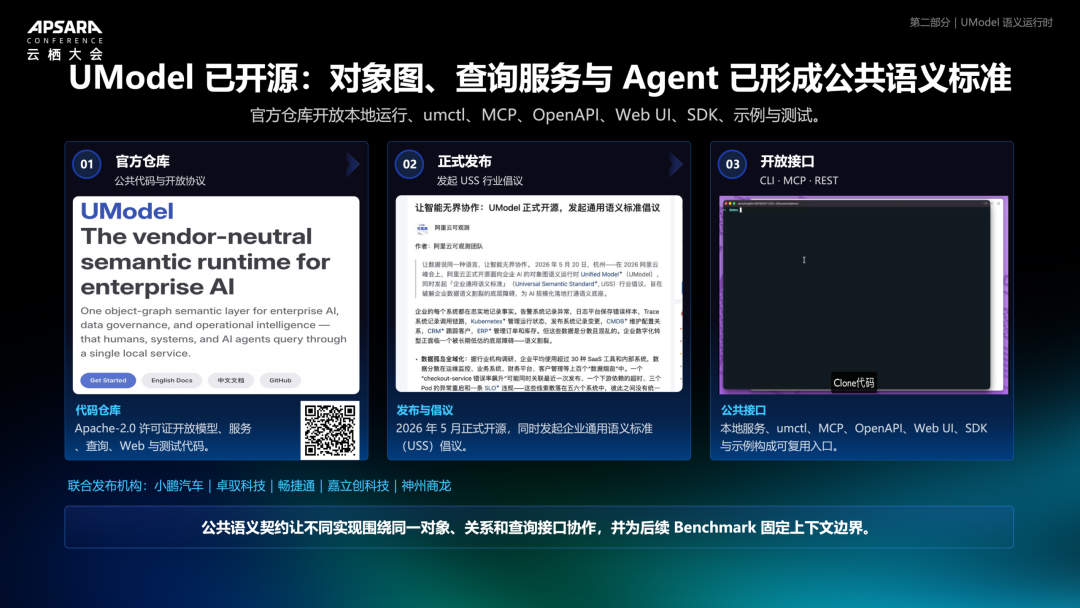Image resolution: width=1080 pixels, height=608 pixels.
Task: Select the 正式发布 card title
Action: [x=465, y=161]
